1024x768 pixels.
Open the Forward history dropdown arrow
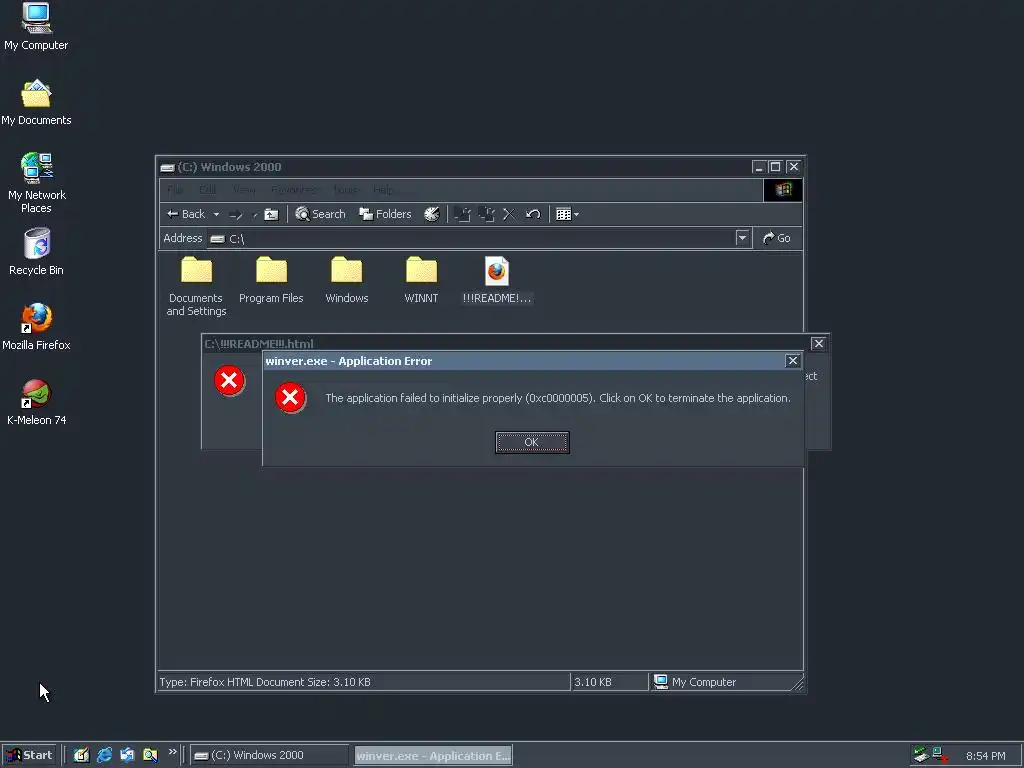(254, 214)
